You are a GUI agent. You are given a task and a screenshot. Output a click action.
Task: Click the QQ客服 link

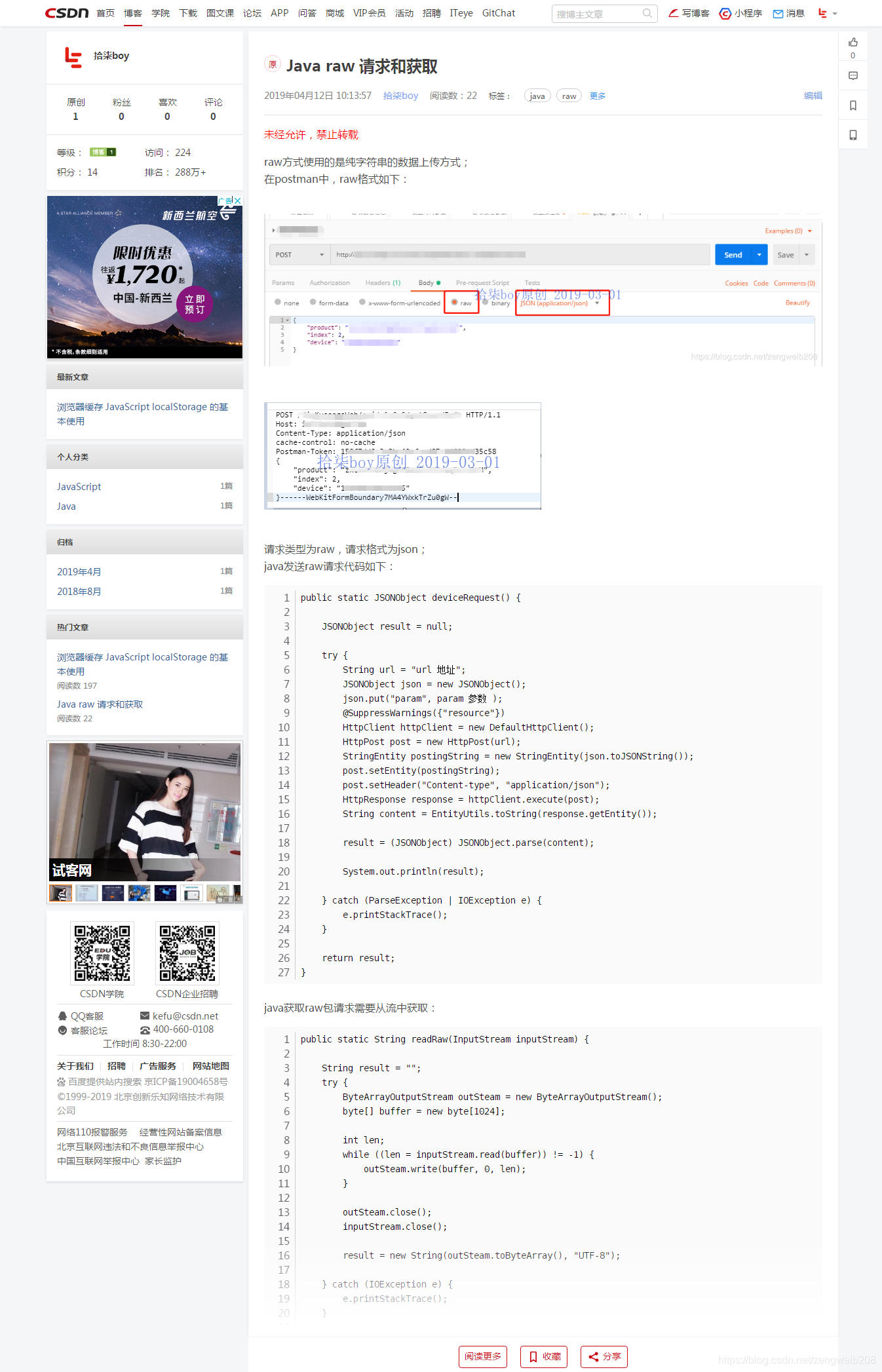81,1016
